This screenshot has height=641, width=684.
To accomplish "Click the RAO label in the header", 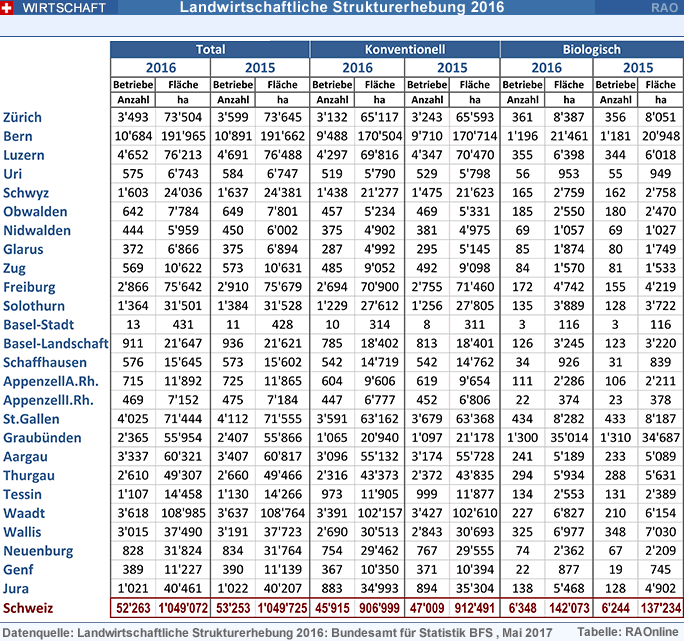I will (x=666, y=8).
